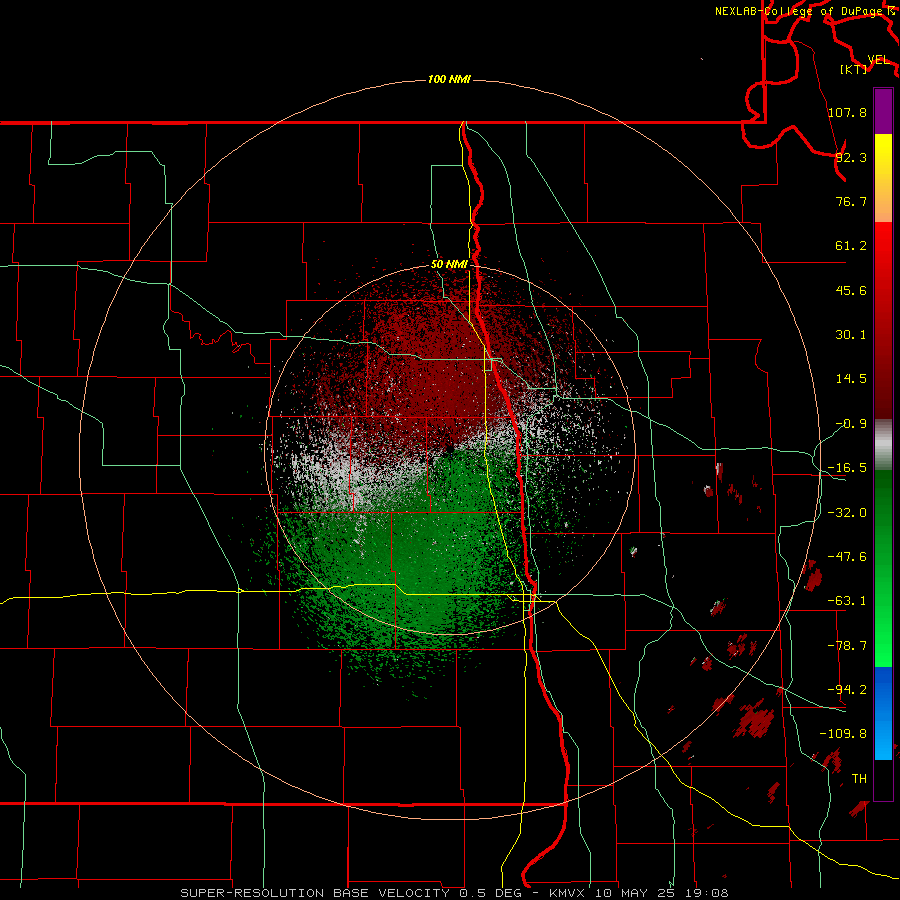Click the -78.7 legend value
Image resolution: width=900 pixels, height=900 pixels.
847,646
